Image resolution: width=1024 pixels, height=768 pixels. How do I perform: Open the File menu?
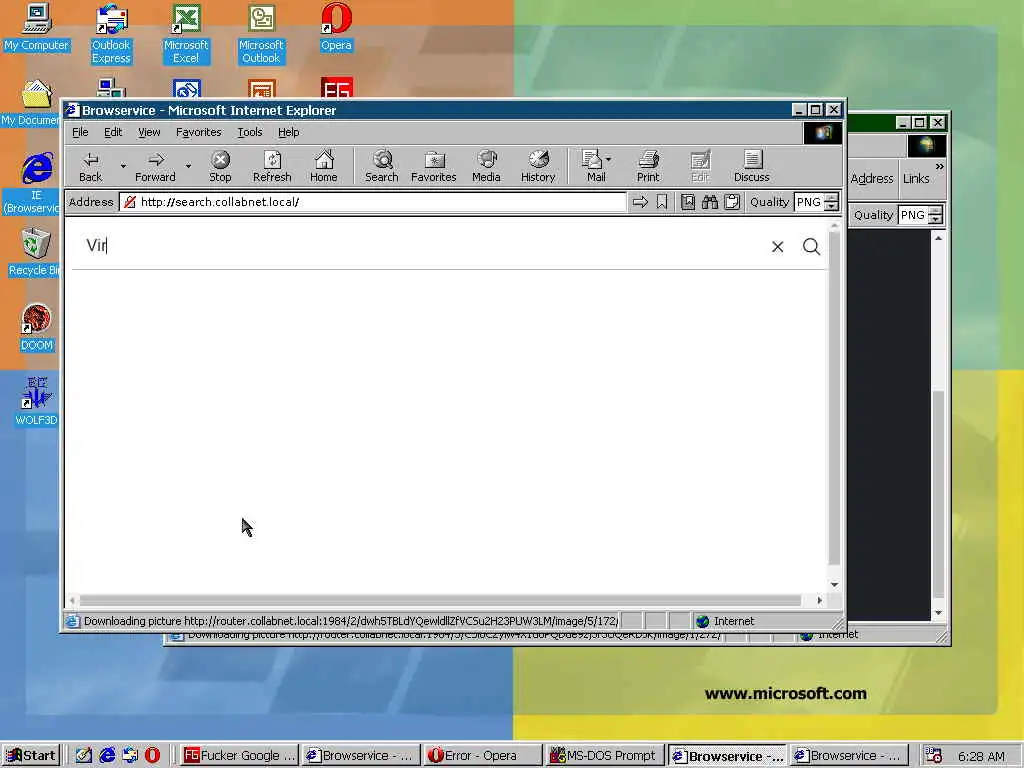click(x=80, y=132)
